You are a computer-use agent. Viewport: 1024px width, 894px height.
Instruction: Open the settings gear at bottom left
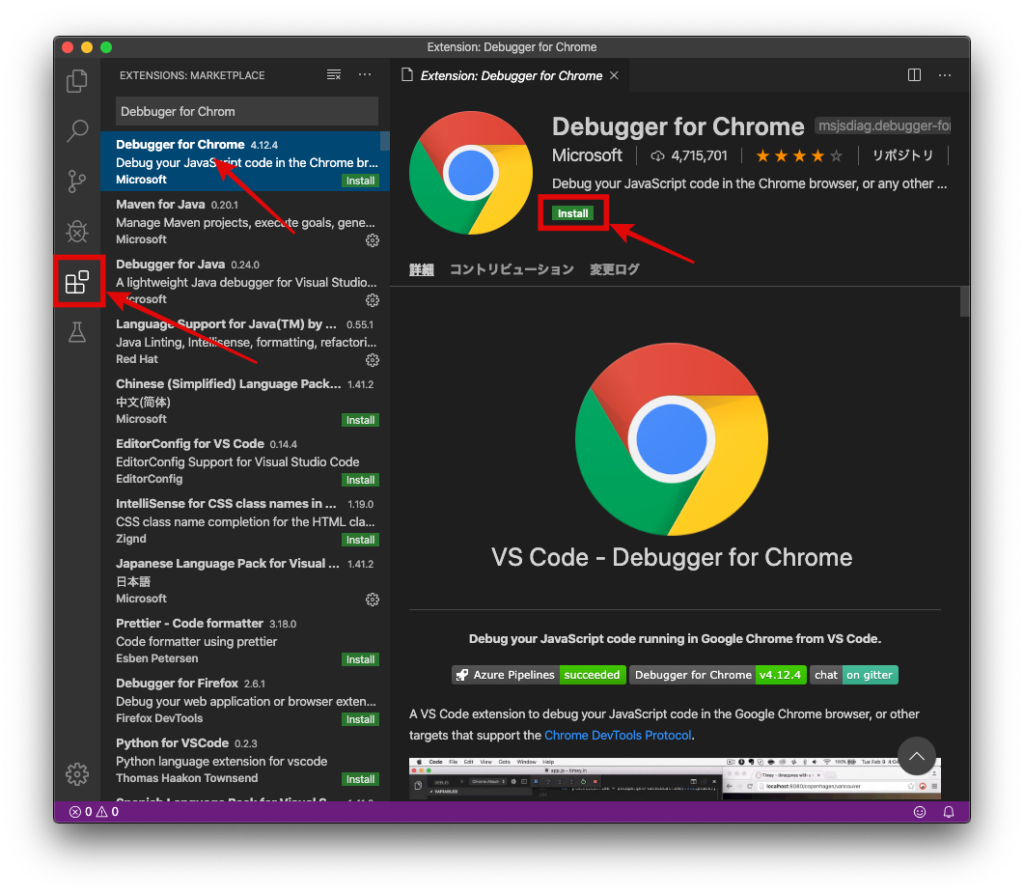(x=77, y=774)
